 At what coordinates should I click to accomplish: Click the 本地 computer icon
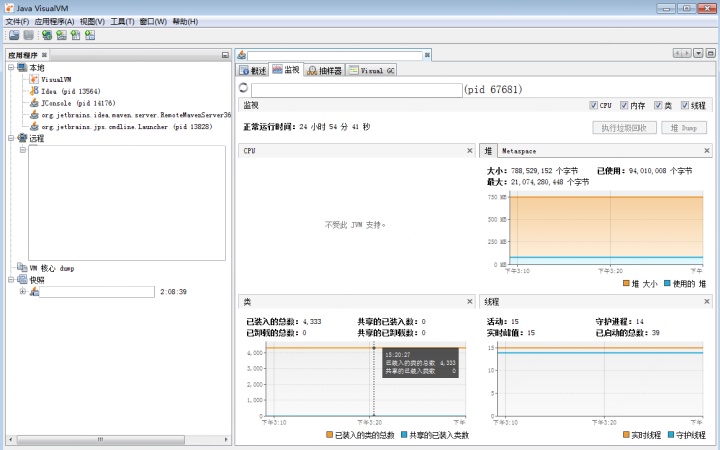(x=22, y=68)
